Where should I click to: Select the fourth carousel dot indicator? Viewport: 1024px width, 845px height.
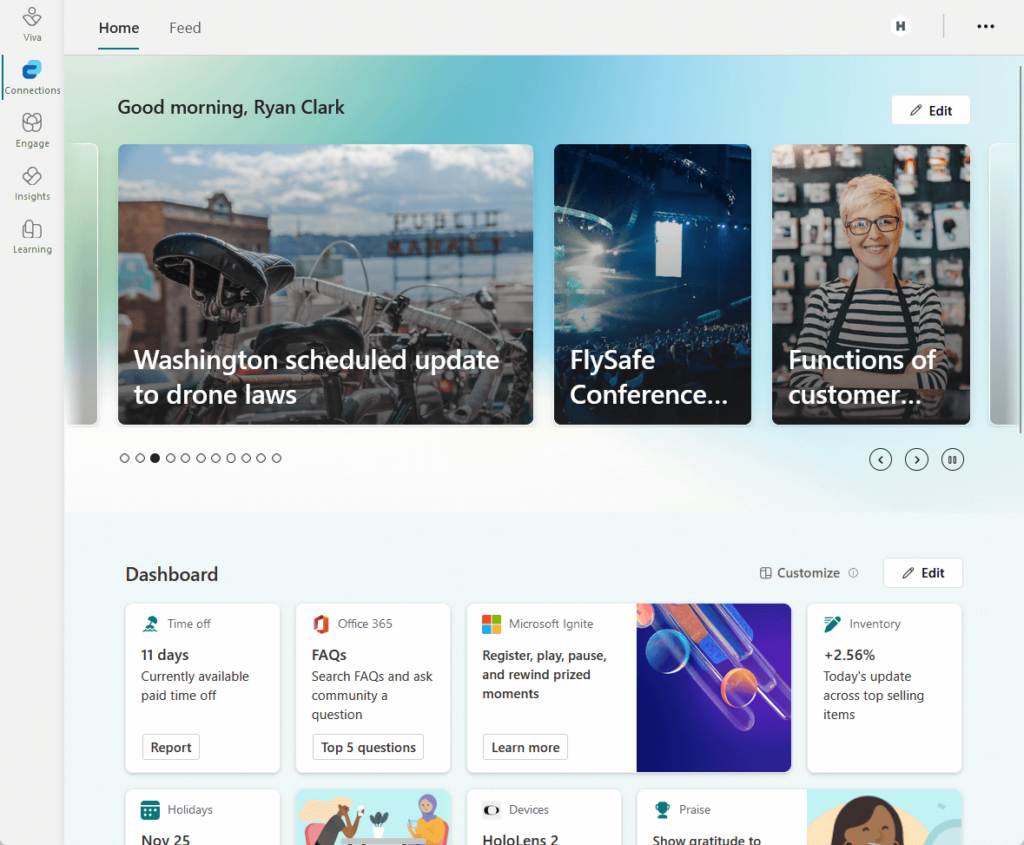pyautogui.click(x=170, y=458)
